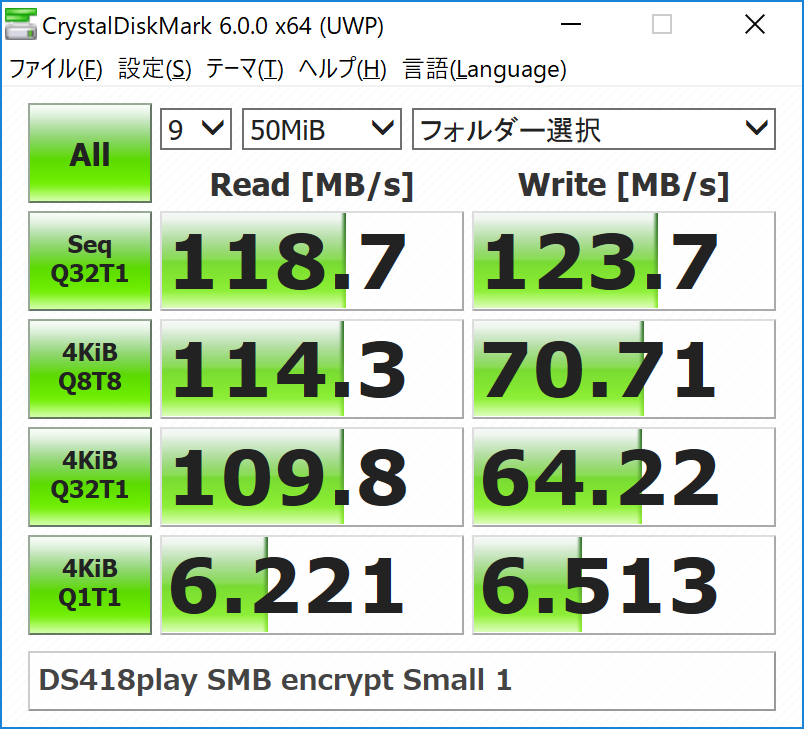Open the 言語(Language) menu

(x=485, y=69)
